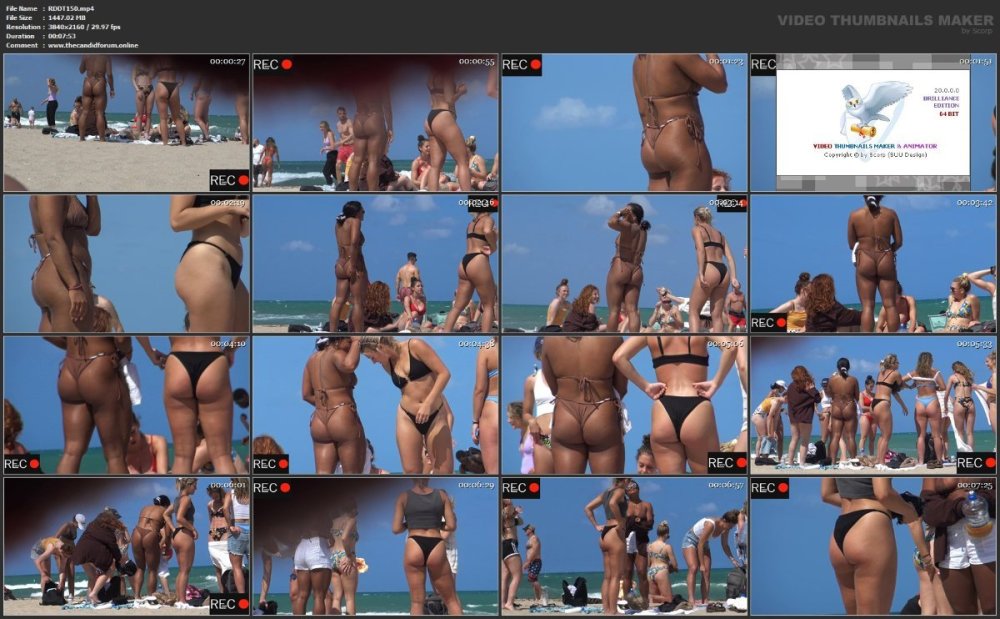
Task: Click the RDDT150.mp4 file name text
Action: (x=71, y=8)
